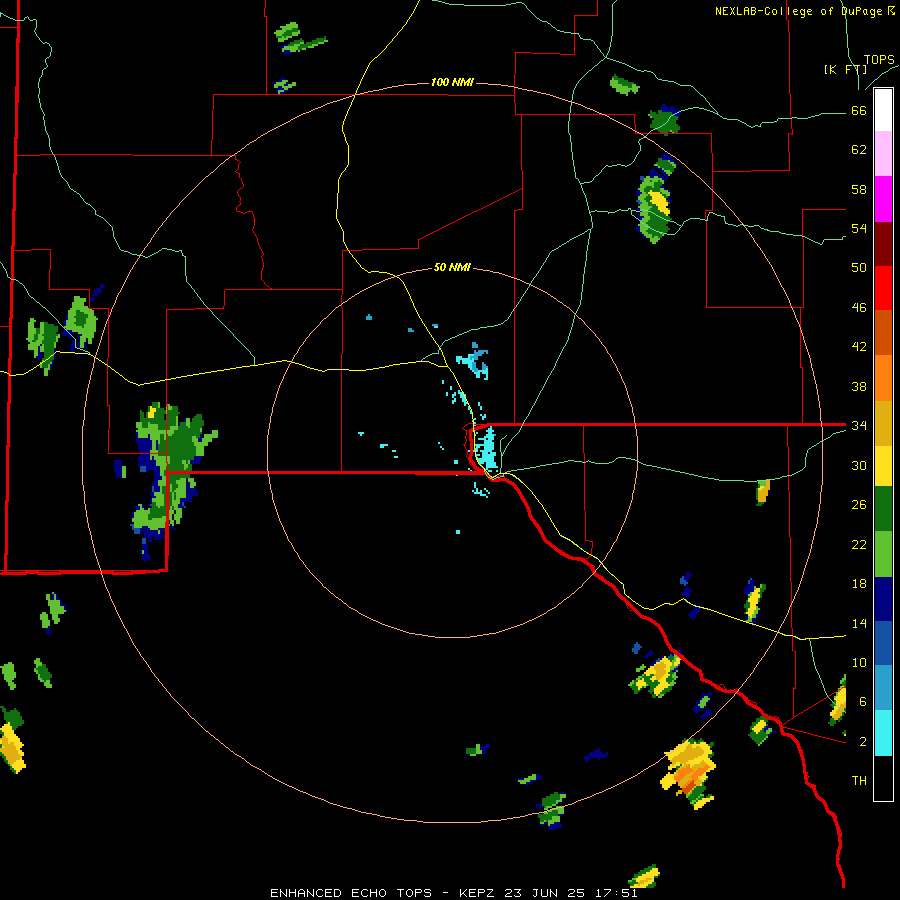Viewport: 900px width, 900px height.
Task: Click the white 66 kft legend swatch
Action: point(883,110)
